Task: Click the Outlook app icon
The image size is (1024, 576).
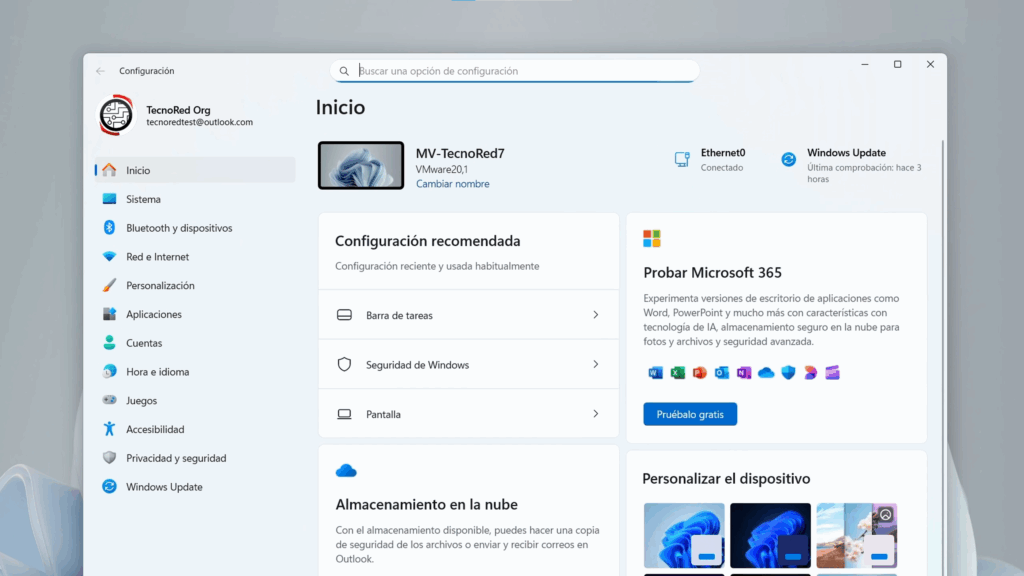Action: coord(722,372)
